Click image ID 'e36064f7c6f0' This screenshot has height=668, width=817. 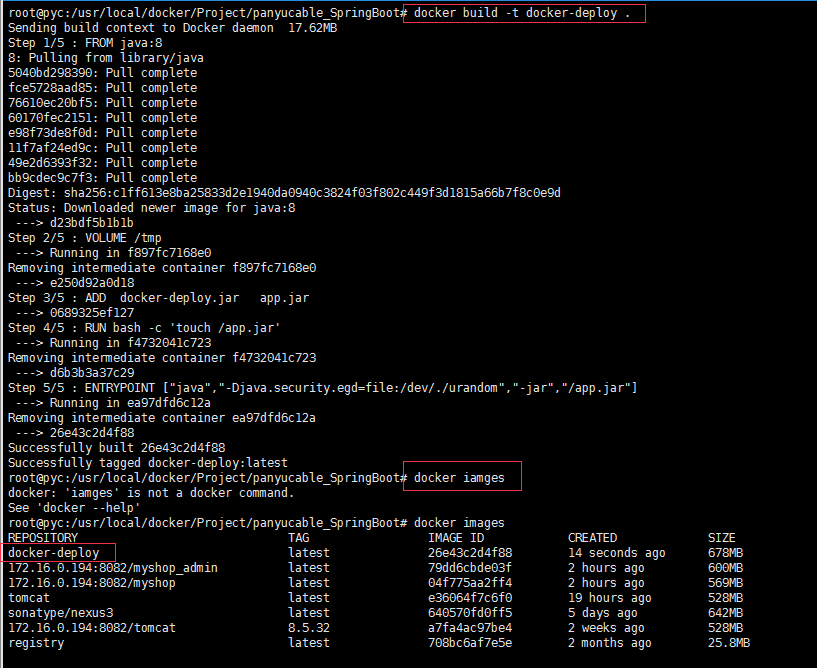470,598
